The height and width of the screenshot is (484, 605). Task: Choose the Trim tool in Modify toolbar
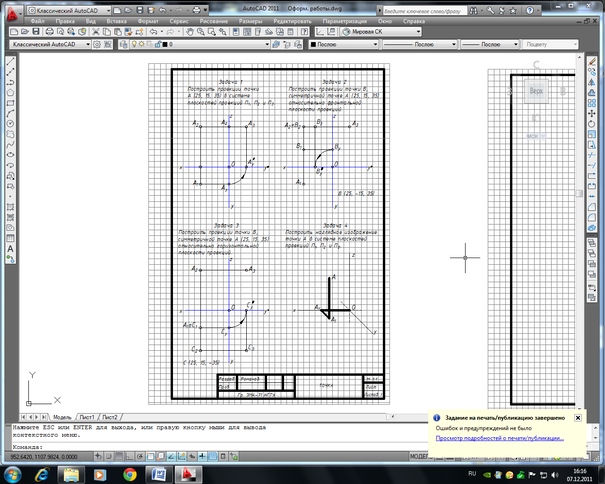pos(592,155)
